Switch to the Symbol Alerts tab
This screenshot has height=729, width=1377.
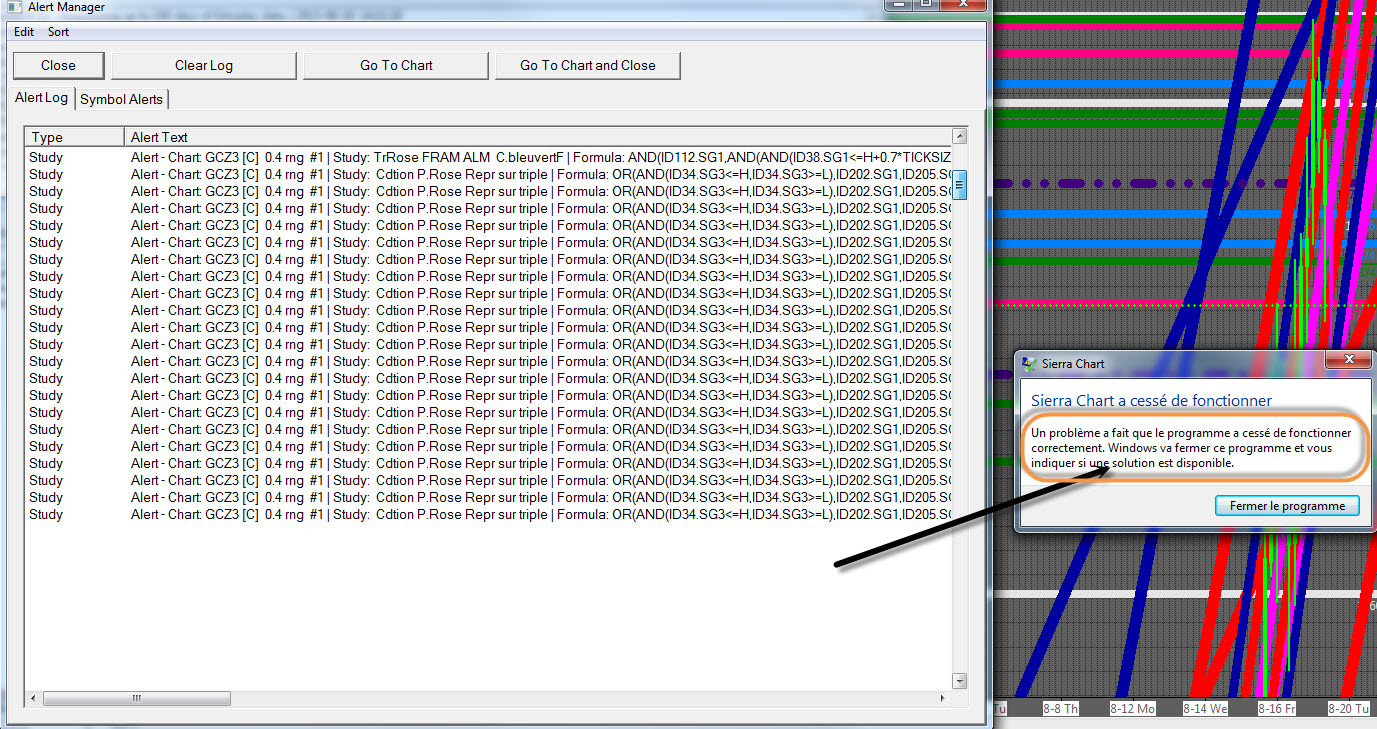coord(122,99)
